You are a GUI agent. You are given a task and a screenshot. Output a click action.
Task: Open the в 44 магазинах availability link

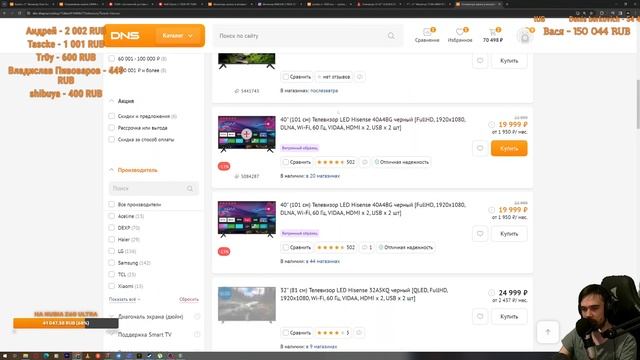pos(323,261)
